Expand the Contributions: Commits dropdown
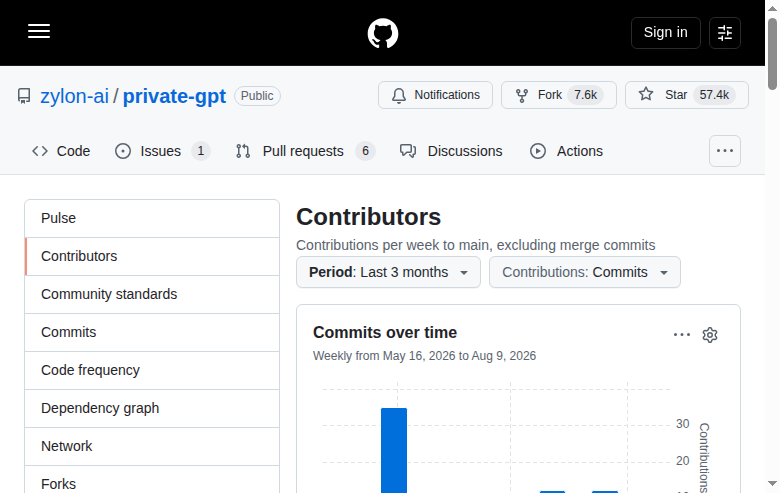The image size is (780, 493). click(585, 272)
